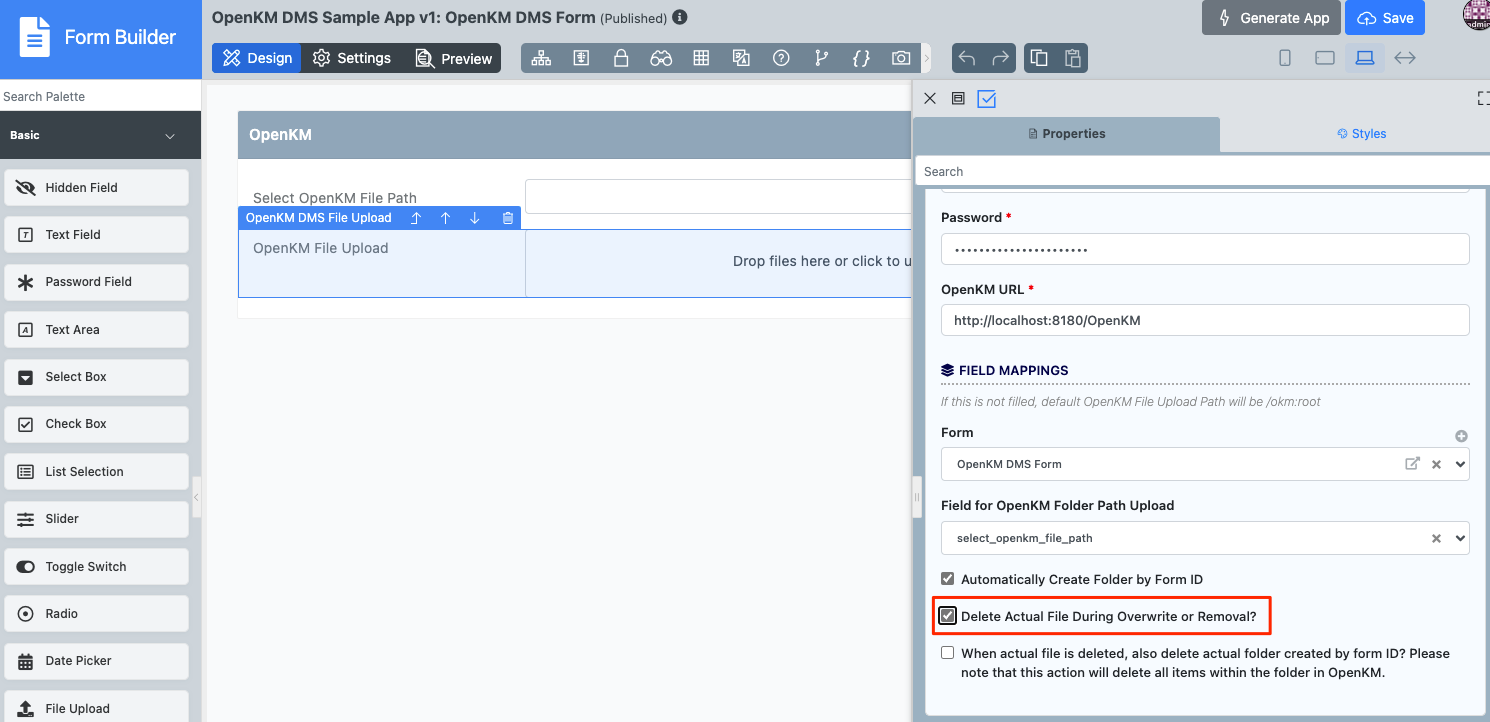Open the Preview tab
The image size is (1490, 722).
454,58
